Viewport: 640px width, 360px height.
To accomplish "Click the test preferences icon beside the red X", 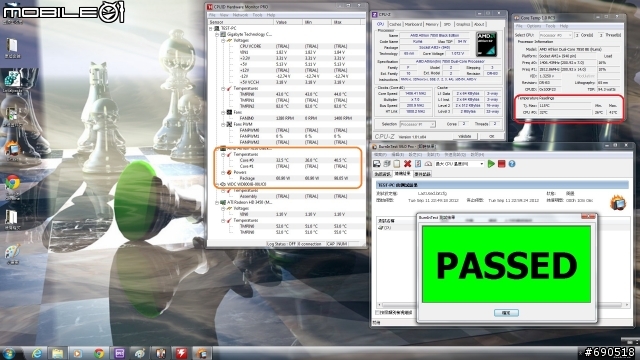I will coord(418,164).
